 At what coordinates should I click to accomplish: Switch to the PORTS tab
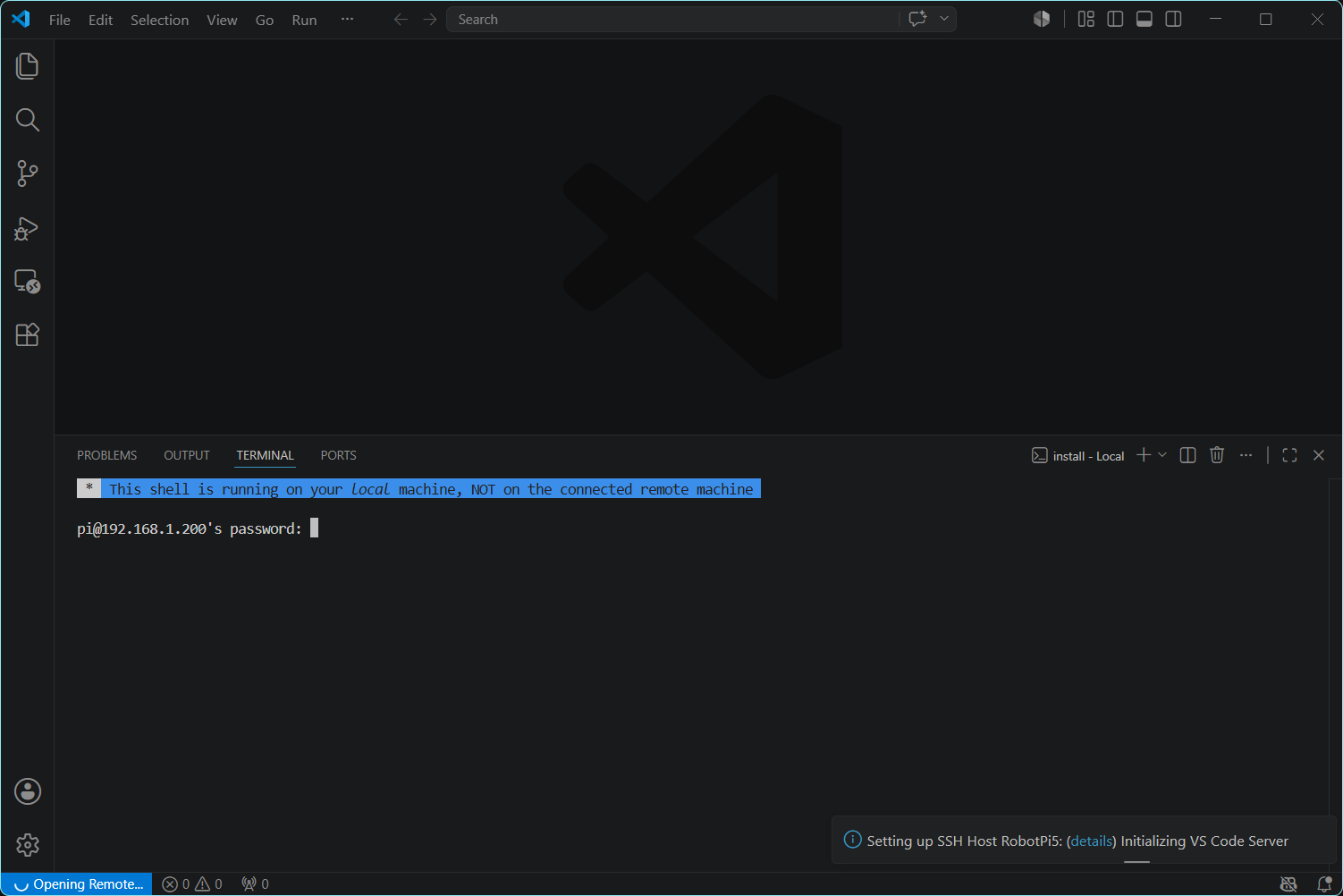pyautogui.click(x=338, y=455)
